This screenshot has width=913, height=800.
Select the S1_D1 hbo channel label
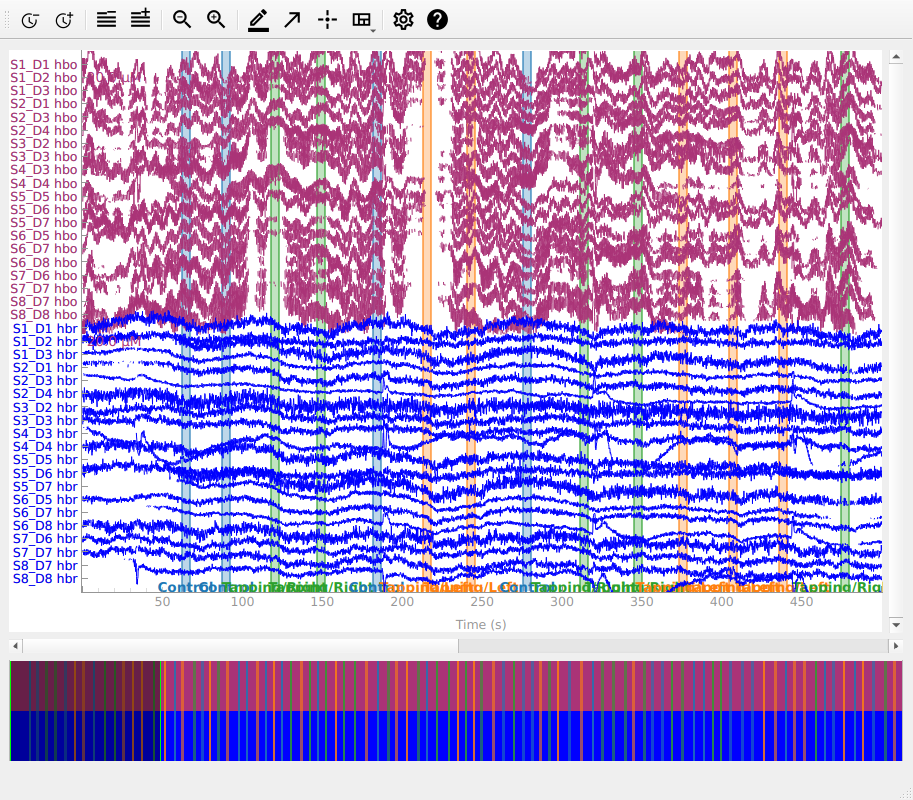pos(44,64)
